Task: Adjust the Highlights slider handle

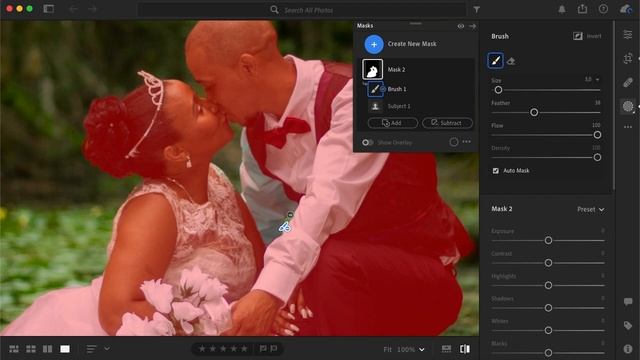Action: pyautogui.click(x=548, y=285)
